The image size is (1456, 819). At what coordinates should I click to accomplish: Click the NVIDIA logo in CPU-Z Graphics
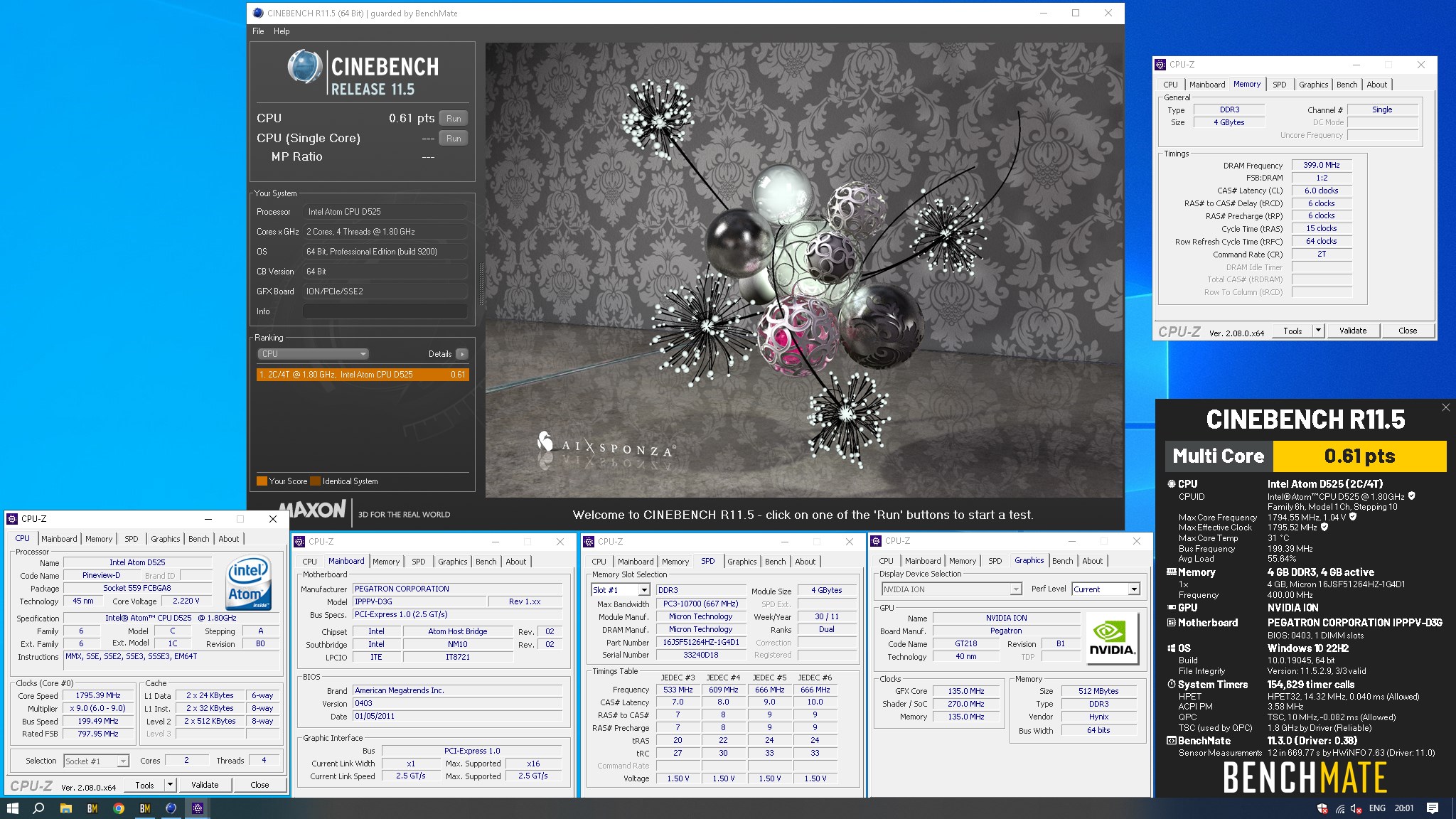[x=1112, y=638]
